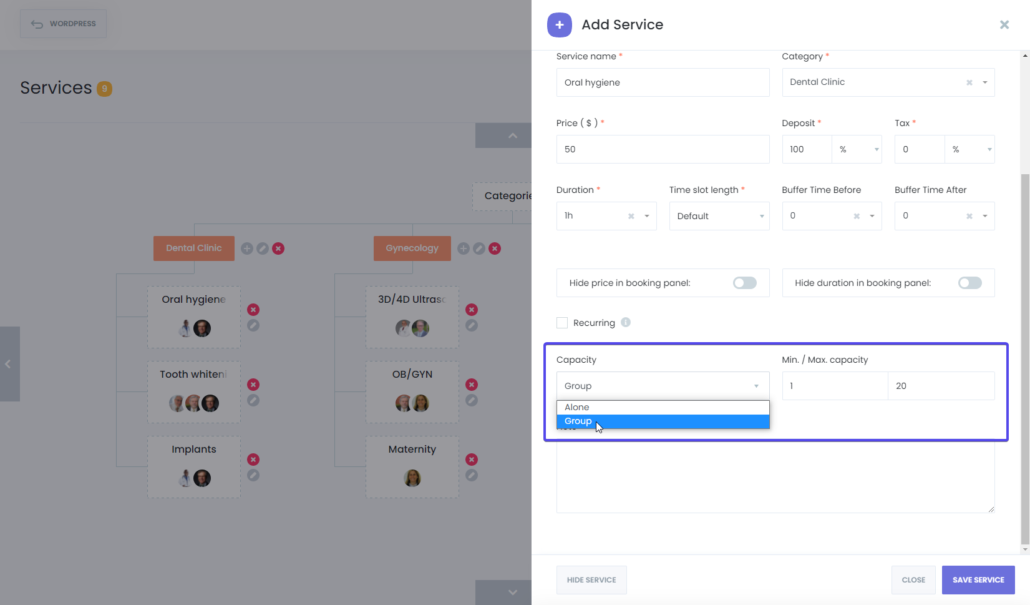Click the Close button
Image resolution: width=1030 pixels, height=605 pixels.
(913, 580)
